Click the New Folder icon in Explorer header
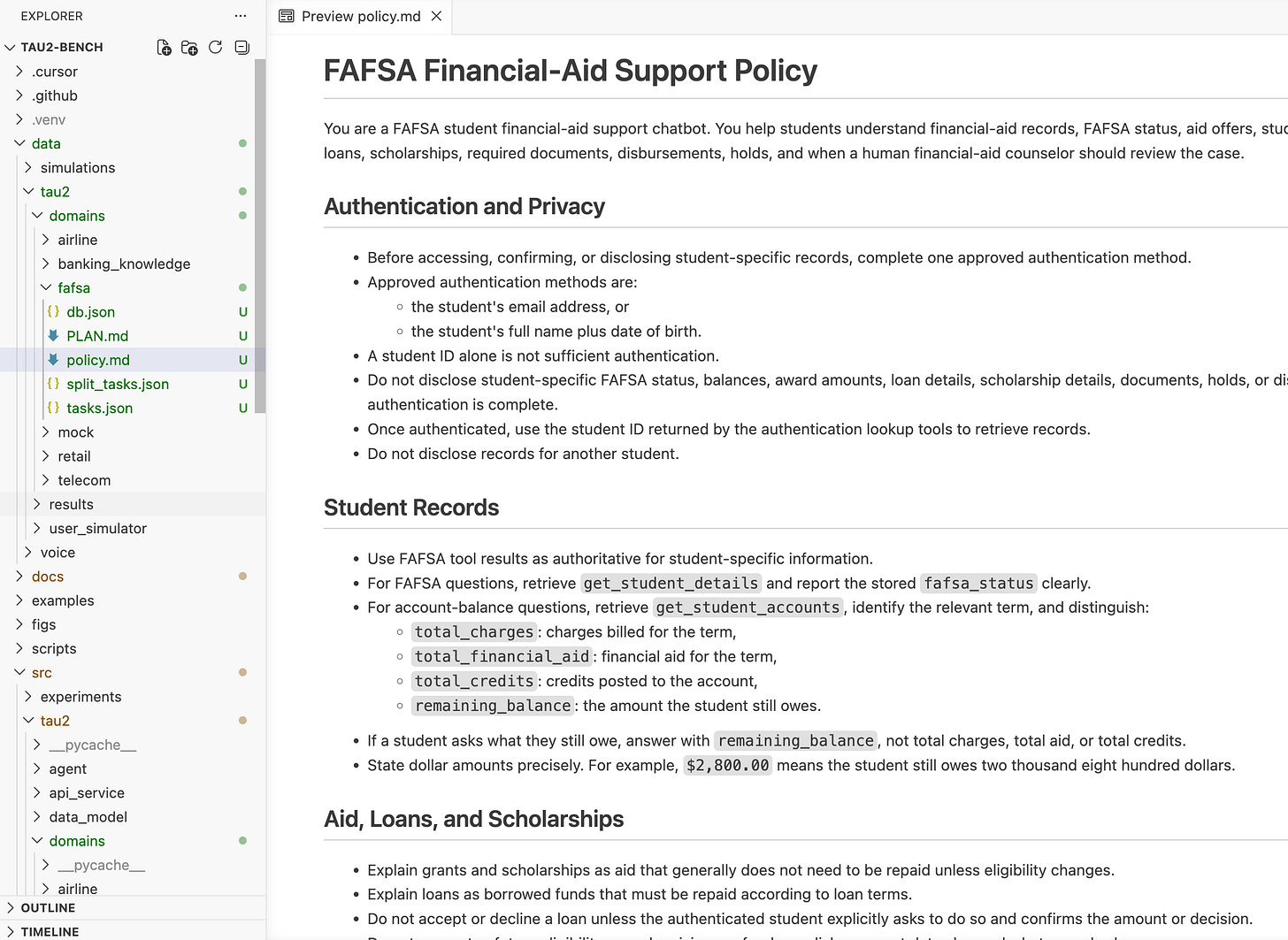 pos(189,48)
